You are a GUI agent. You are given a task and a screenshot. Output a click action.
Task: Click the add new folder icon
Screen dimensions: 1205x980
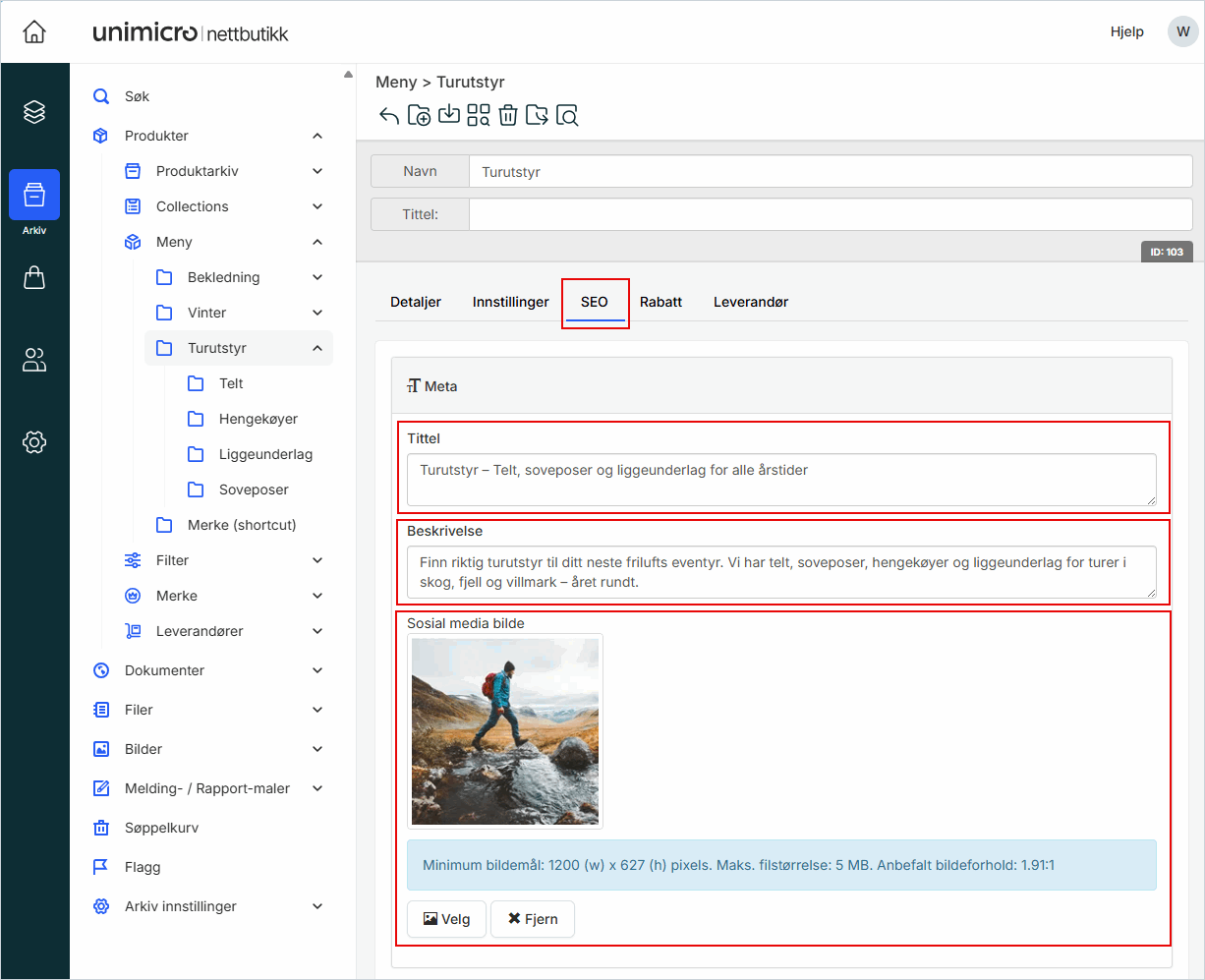click(x=419, y=116)
